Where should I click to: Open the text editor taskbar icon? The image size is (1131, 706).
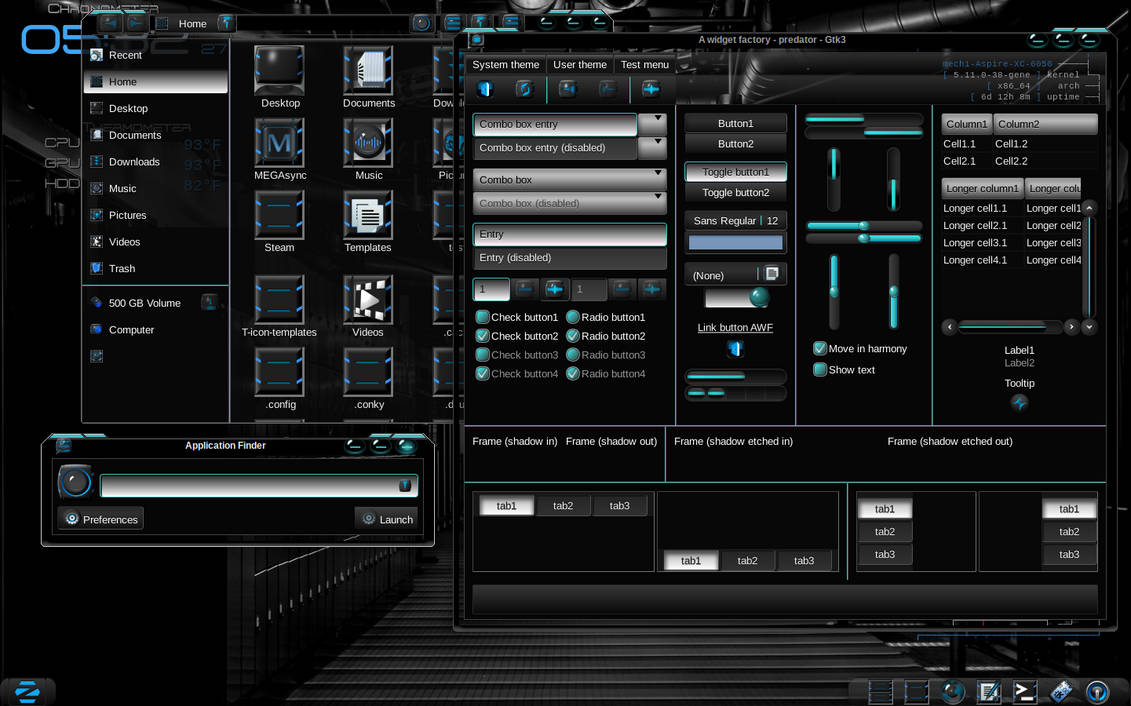[x=988, y=691]
